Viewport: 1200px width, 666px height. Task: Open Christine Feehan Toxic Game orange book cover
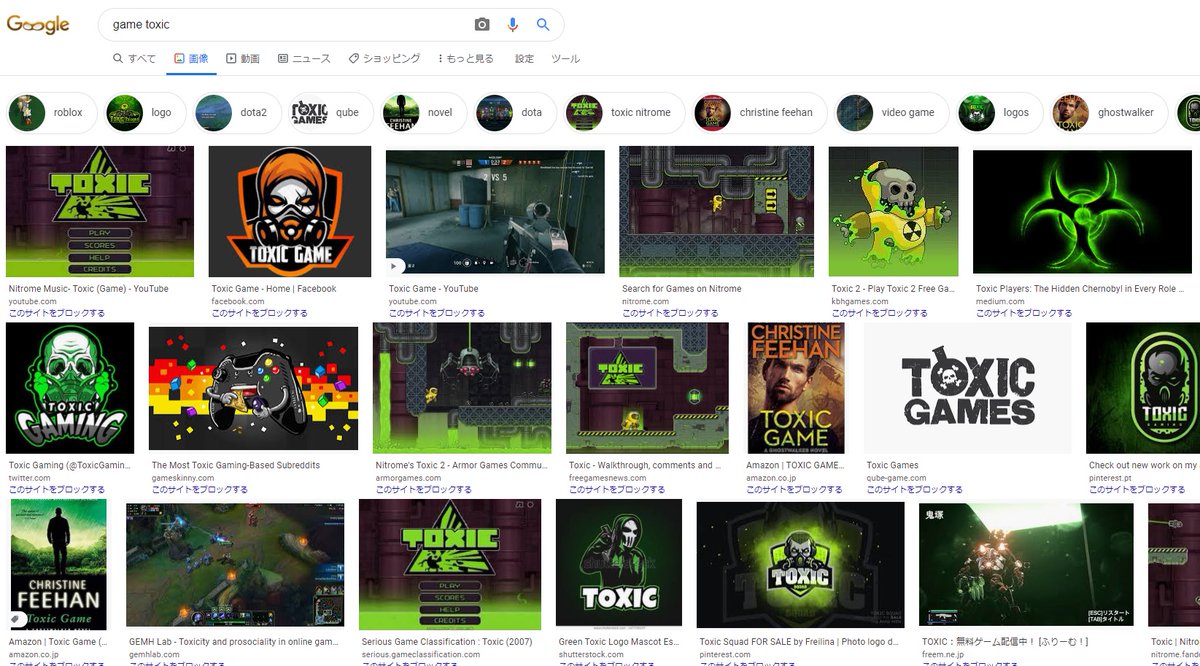tap(795, 388)
